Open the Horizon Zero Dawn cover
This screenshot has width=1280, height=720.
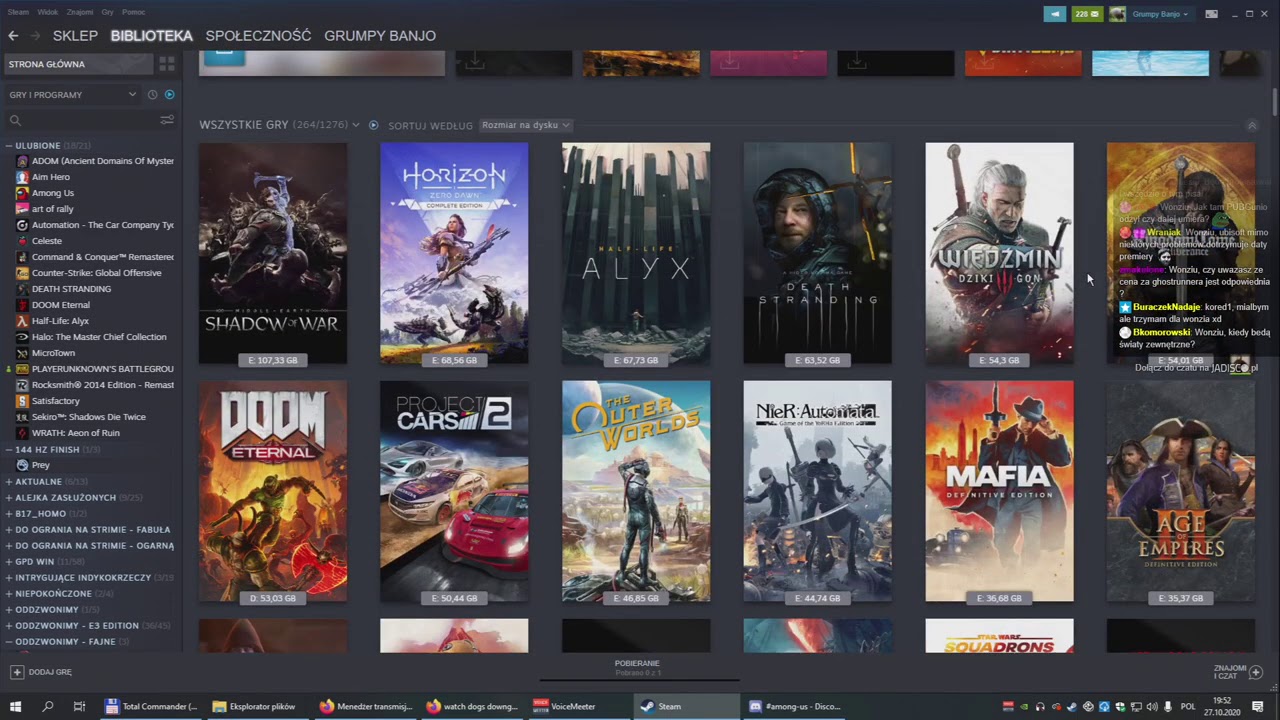pyautogui.click(x=454, y=254)
